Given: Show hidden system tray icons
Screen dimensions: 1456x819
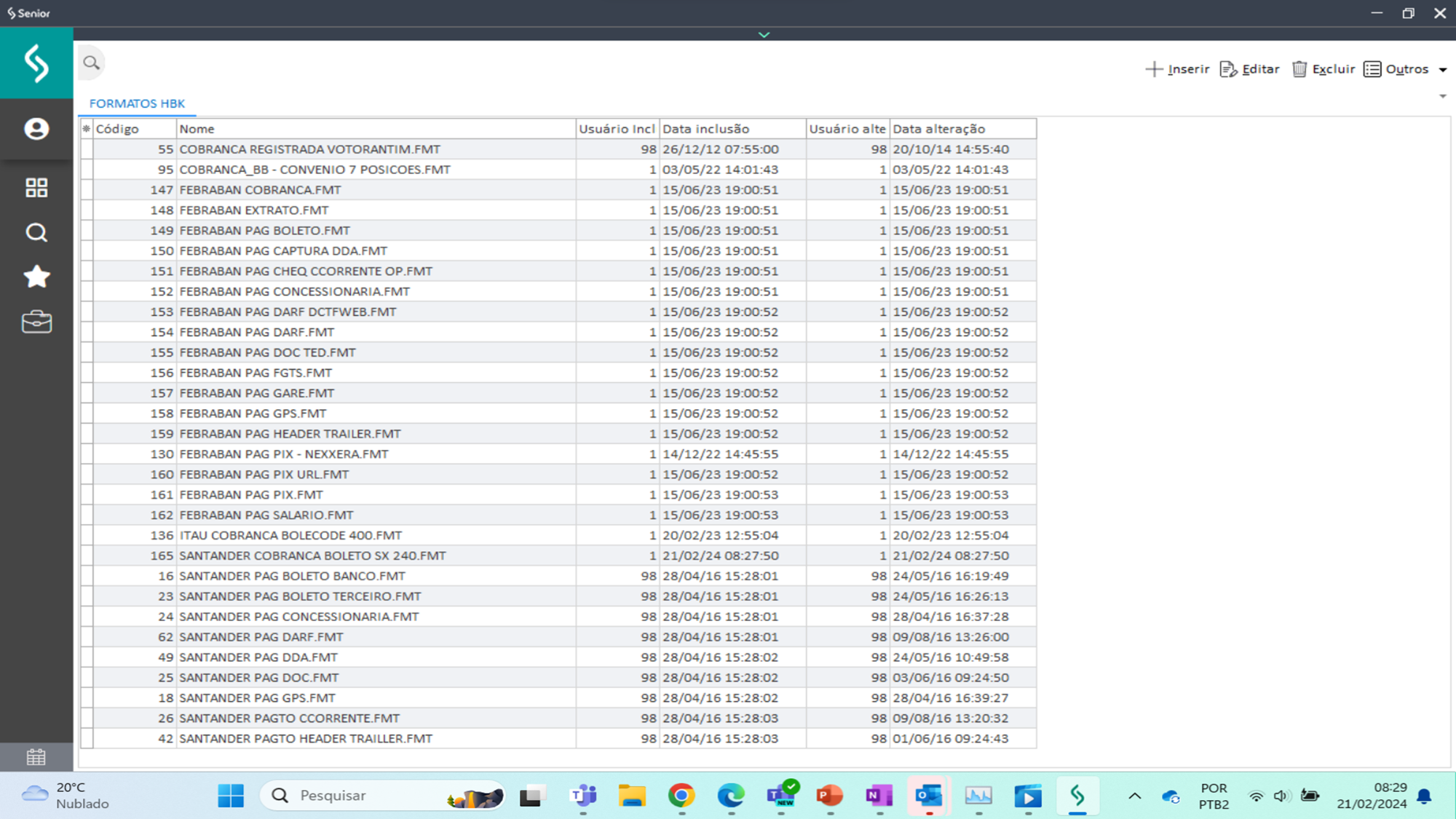Looking at the screenshot, I should point(1134,796).
